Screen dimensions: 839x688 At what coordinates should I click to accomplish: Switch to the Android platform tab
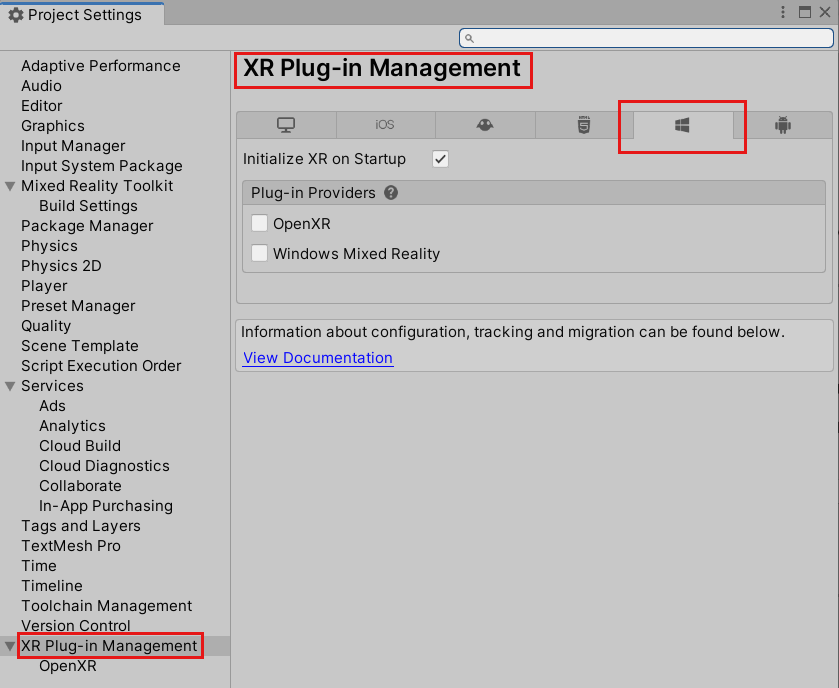click(782, 124)
